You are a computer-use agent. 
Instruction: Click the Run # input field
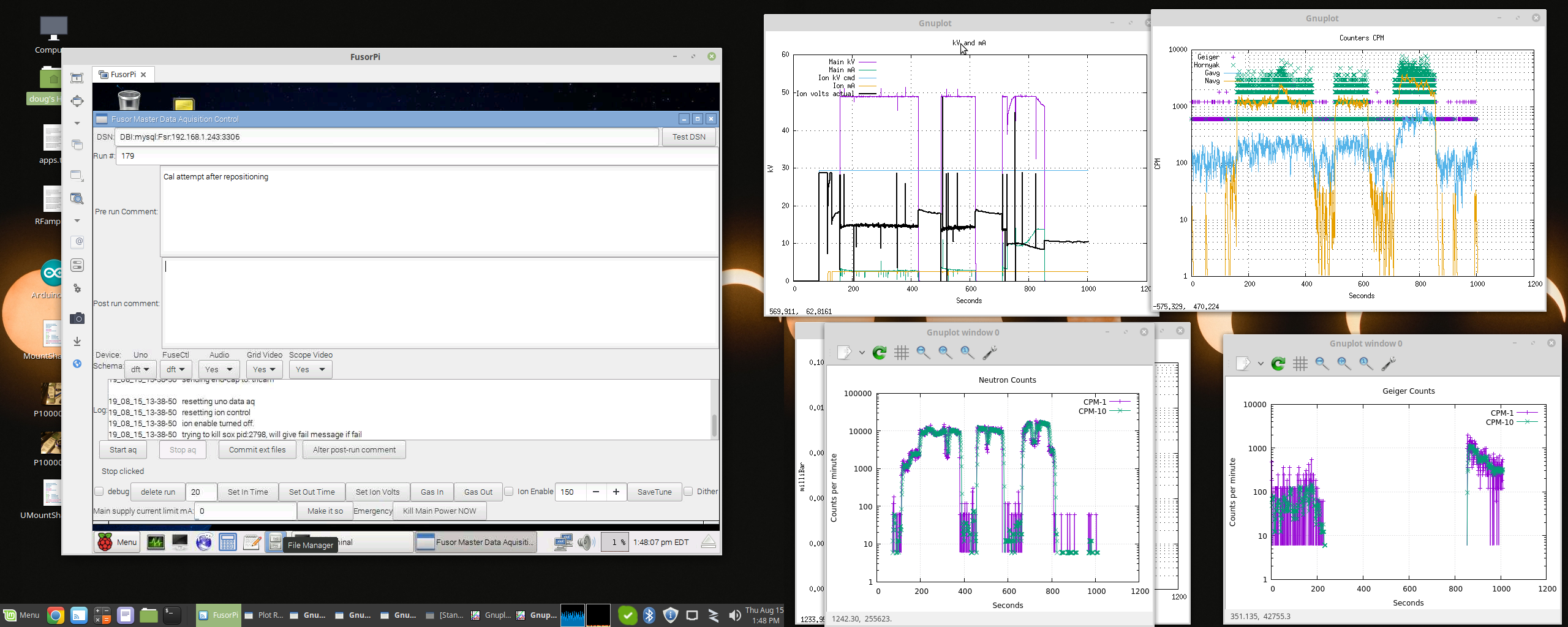coord(417,156)
